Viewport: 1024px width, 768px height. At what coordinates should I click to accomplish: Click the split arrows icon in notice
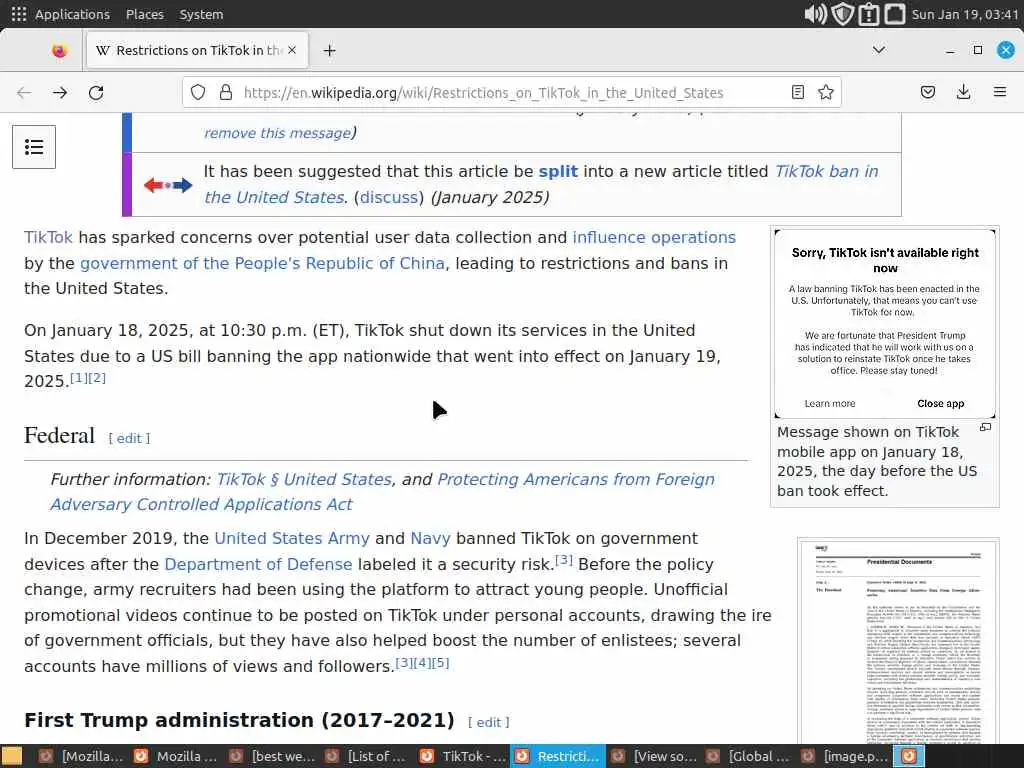tap(168, 185)
